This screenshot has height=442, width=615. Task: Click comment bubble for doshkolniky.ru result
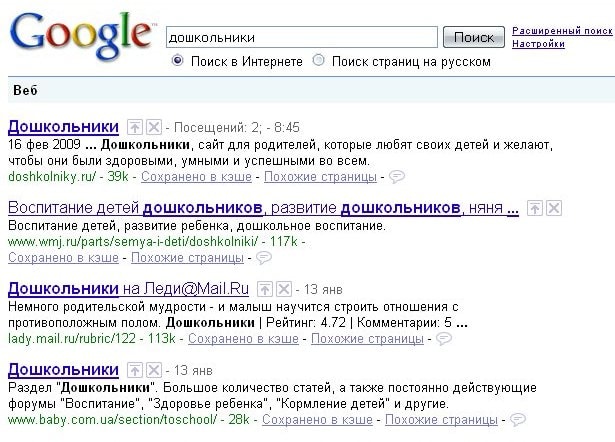tap(396, 177)
